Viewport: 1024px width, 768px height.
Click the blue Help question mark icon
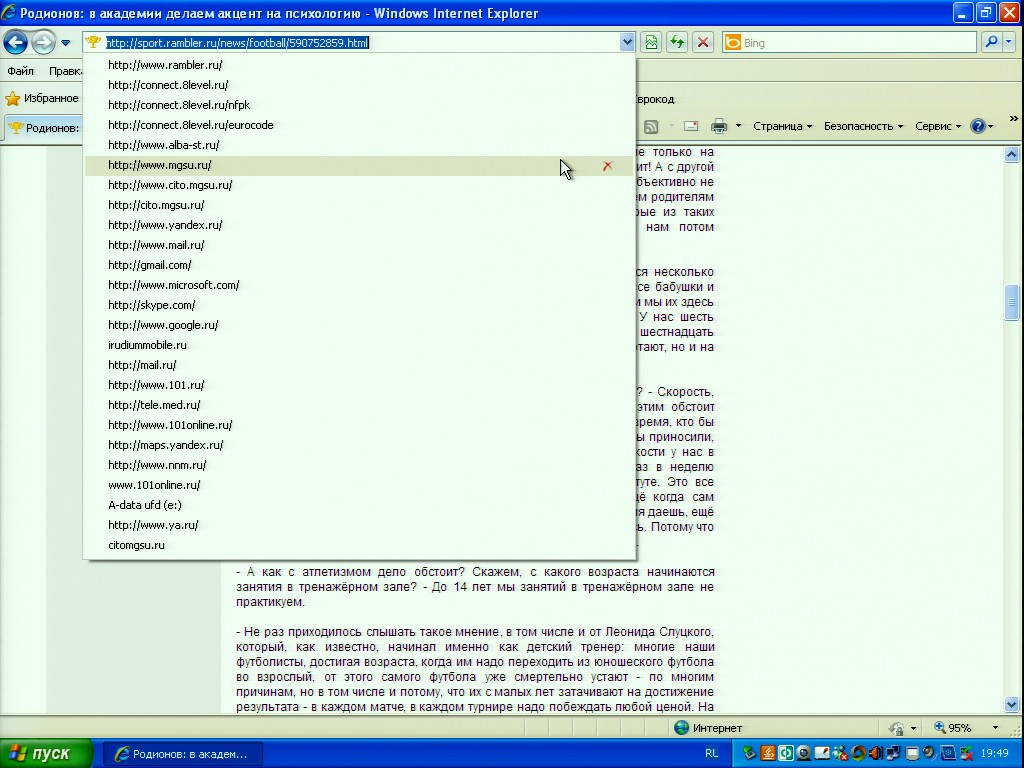(x=978, y=126)
